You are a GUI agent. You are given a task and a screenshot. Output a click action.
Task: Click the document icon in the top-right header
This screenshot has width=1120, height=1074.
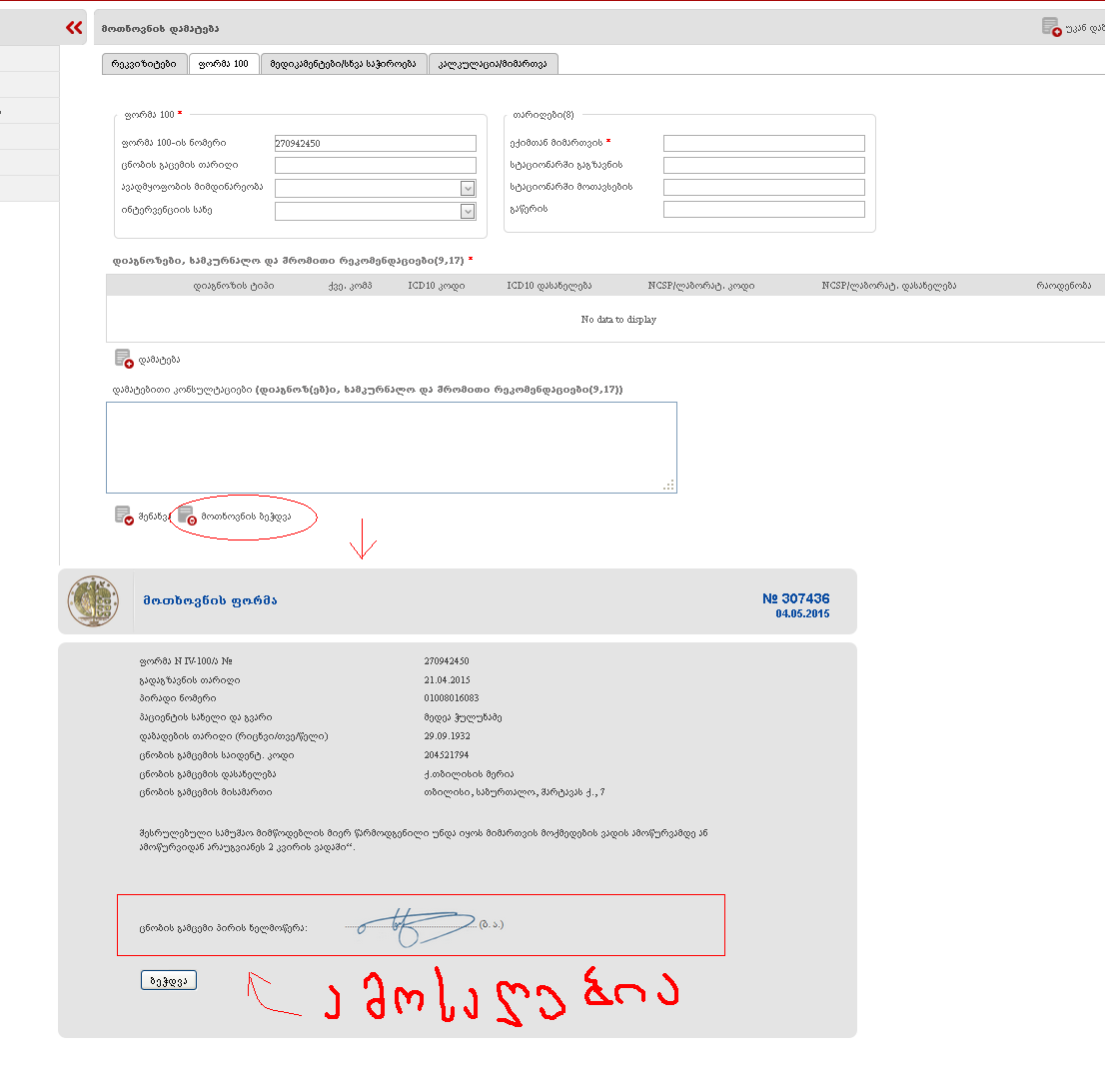click(x=1051, y=27)
